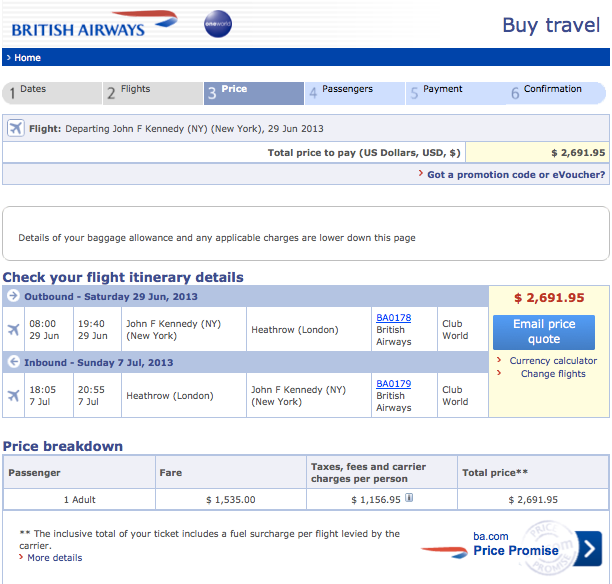Click the Change flights link
The image size is (612, 584).
pyautogui.click(x=553, y=374)
